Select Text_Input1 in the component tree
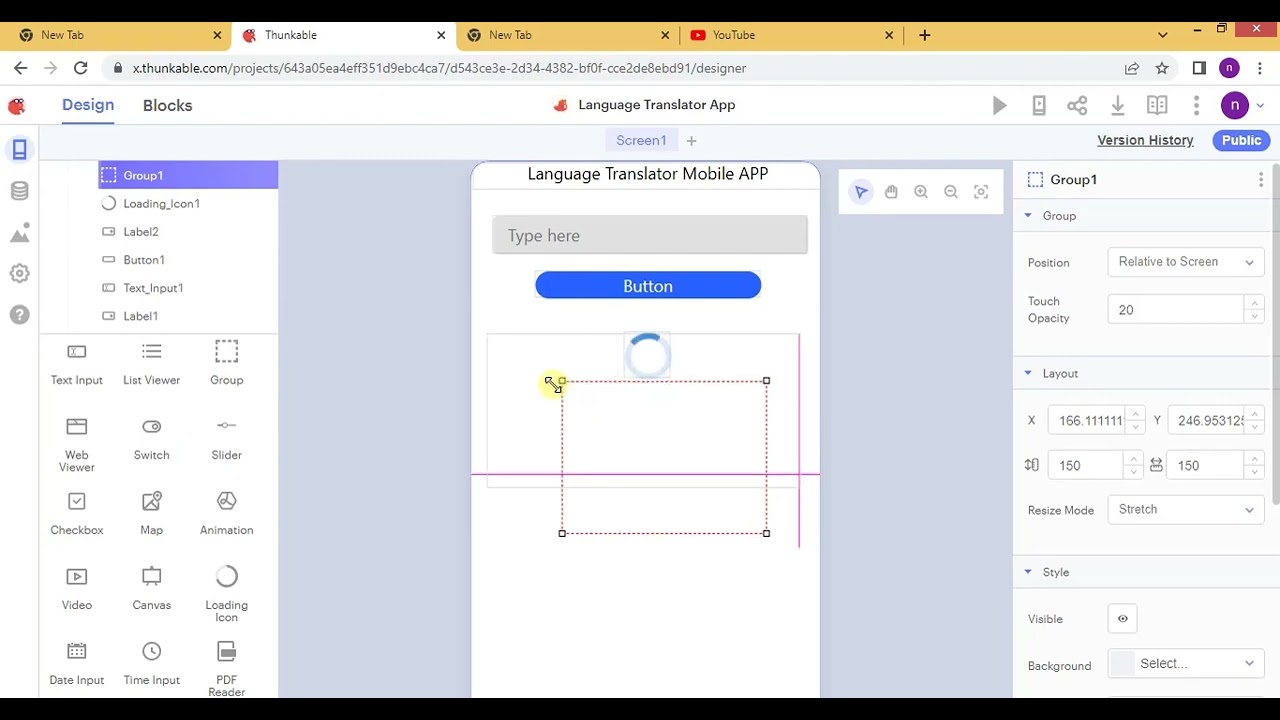Image resolution: width=1280 pixels, height=720 pixels. coord(188,288)
